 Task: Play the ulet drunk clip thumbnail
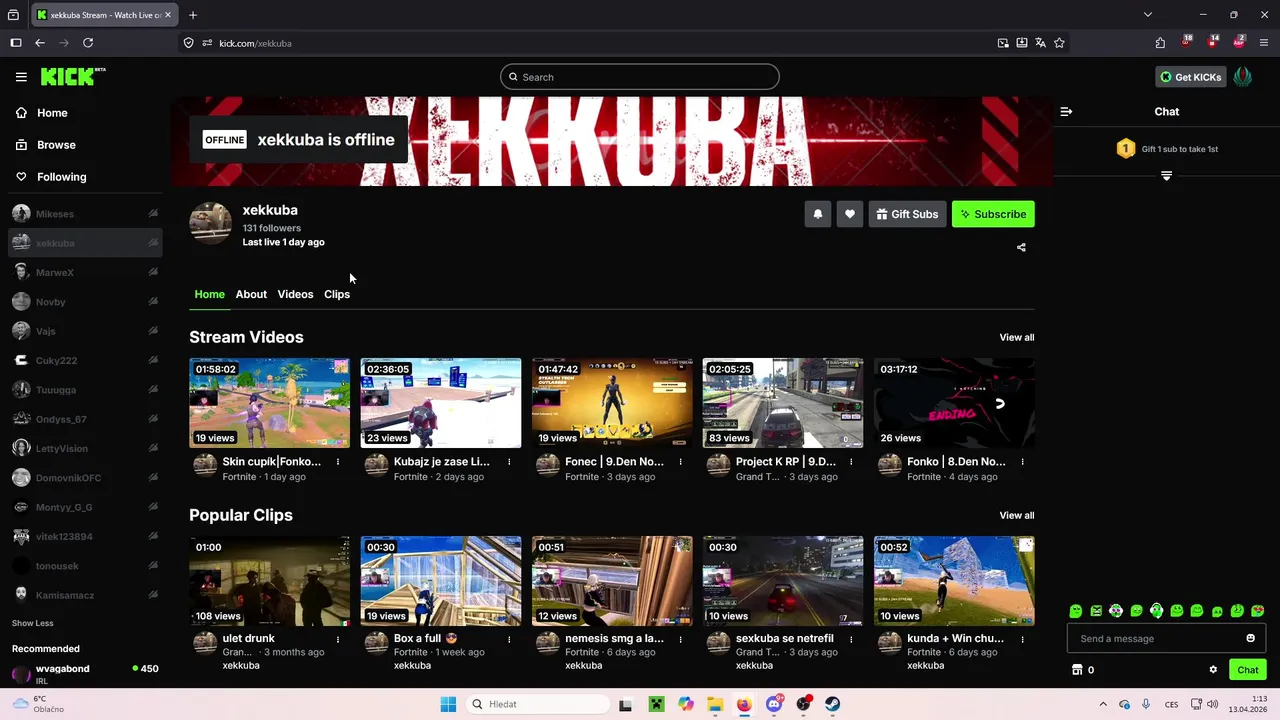pos(270,581)
